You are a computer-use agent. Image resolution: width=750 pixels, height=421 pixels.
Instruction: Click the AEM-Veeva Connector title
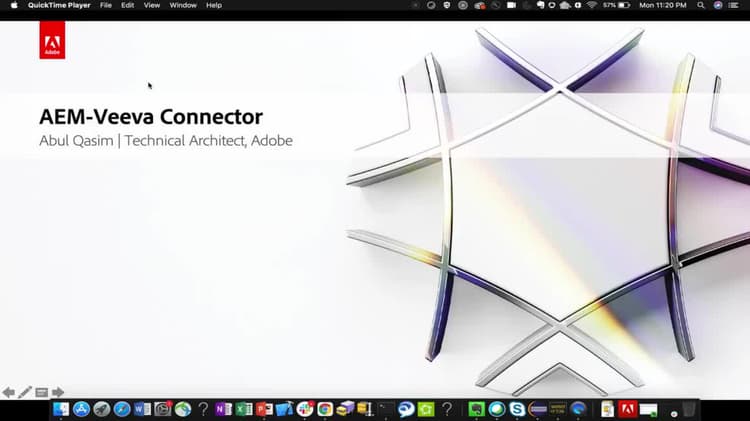pyautogui.click(x=151, y=117)
